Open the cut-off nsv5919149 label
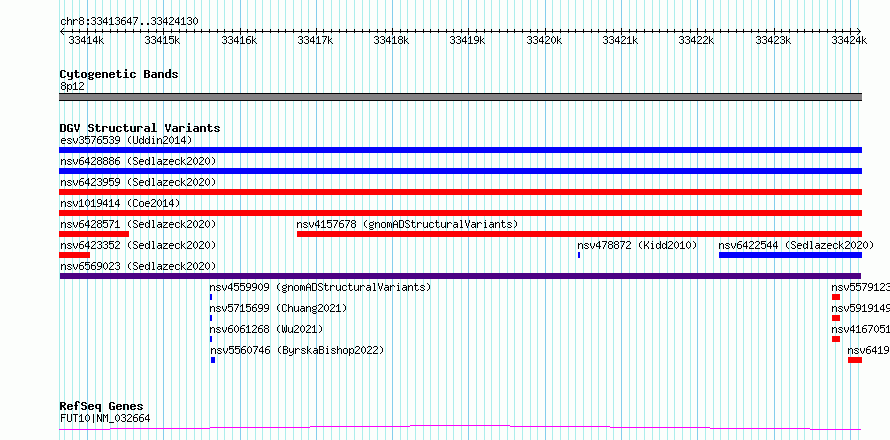The height and width of the screenshot is (440, 890). (860, 308)
